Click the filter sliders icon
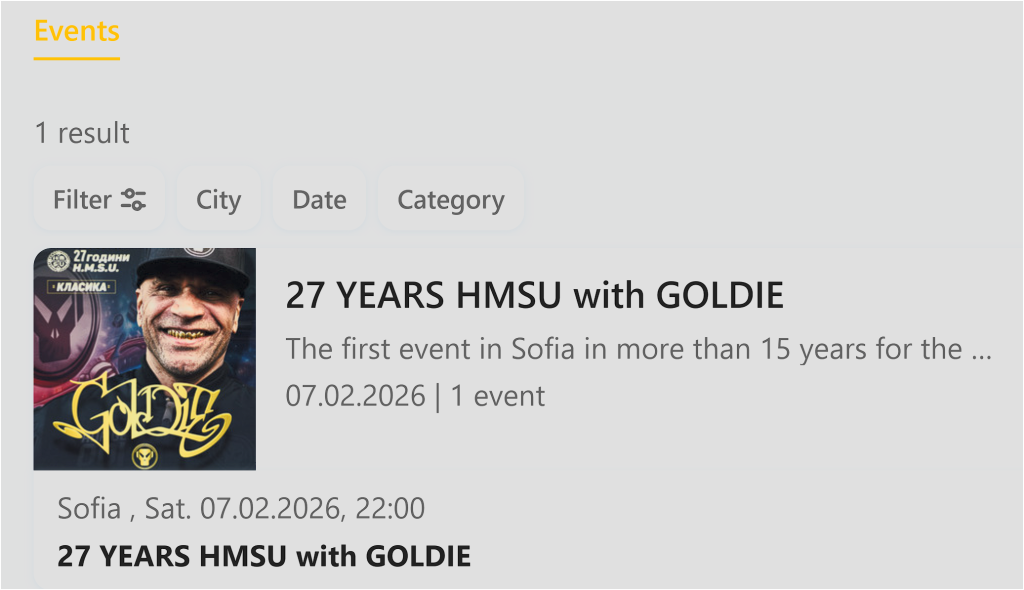The width and height of the screenshot is (1024, 590). coord(133,200)
